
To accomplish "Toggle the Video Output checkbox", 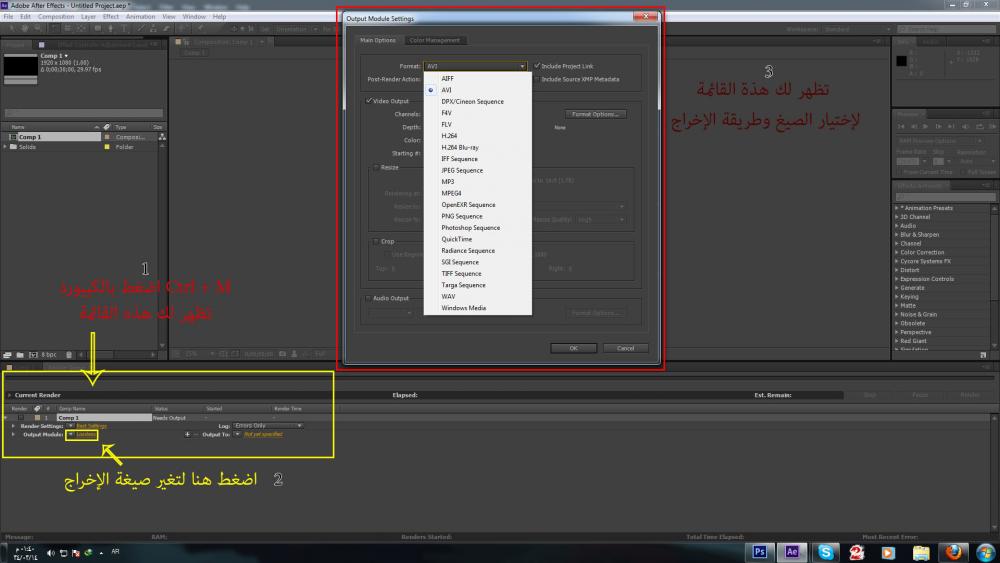I will (369, 101).
